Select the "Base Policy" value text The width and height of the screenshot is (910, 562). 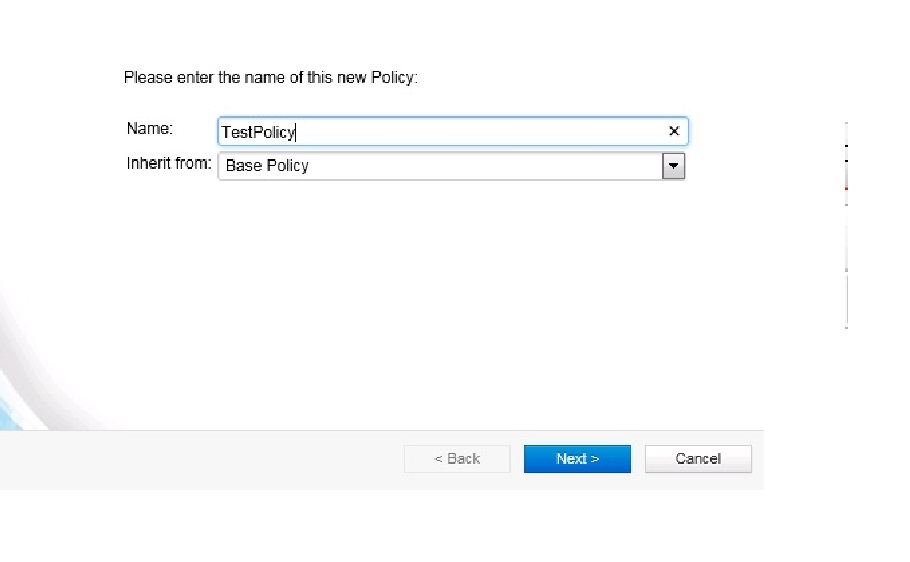tap(267, 166)
